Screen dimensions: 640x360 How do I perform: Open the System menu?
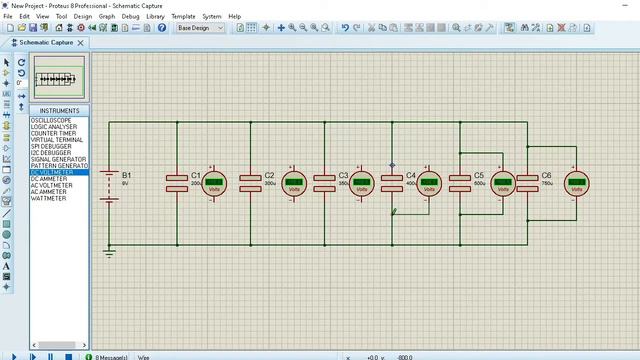click(x=212, y=16)
